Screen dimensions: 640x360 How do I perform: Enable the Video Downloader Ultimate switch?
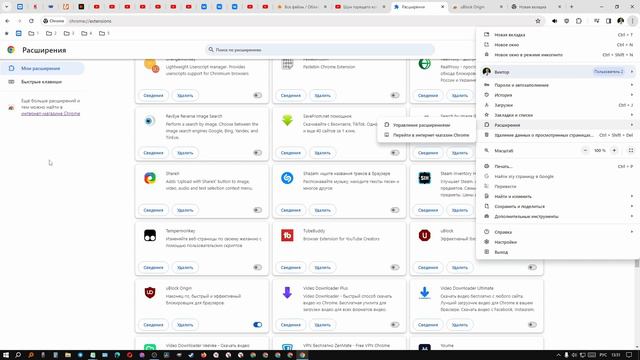[x=532, y=325]
